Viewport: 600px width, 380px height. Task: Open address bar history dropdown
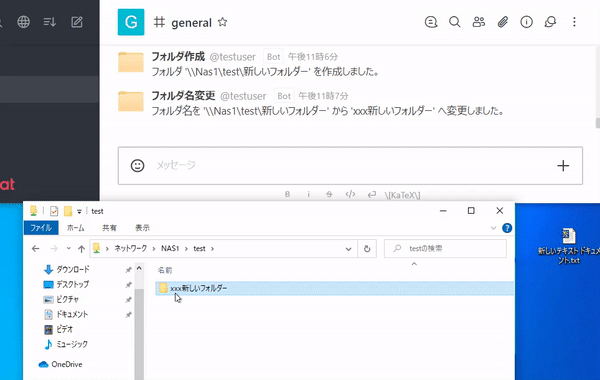point(348,249)
